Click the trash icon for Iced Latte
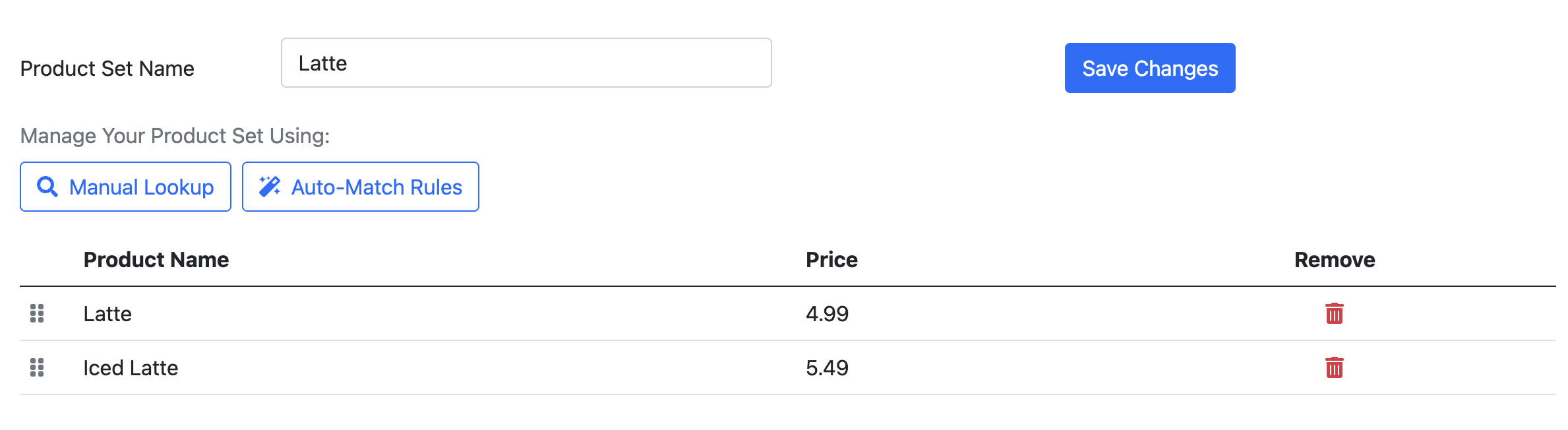 click(1334, 367)
